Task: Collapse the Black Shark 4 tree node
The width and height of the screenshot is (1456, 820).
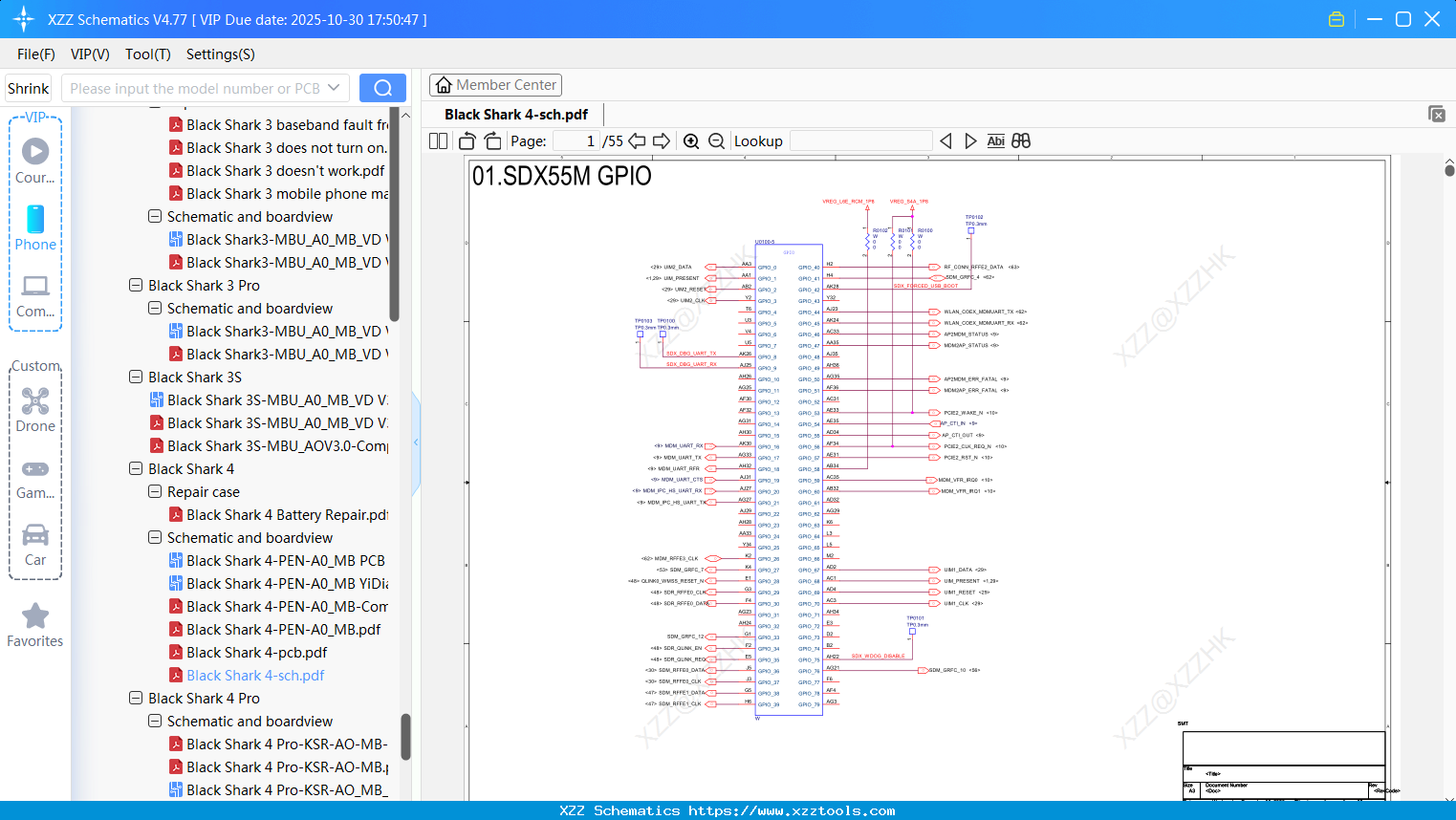Action: [x=136, y=468]
